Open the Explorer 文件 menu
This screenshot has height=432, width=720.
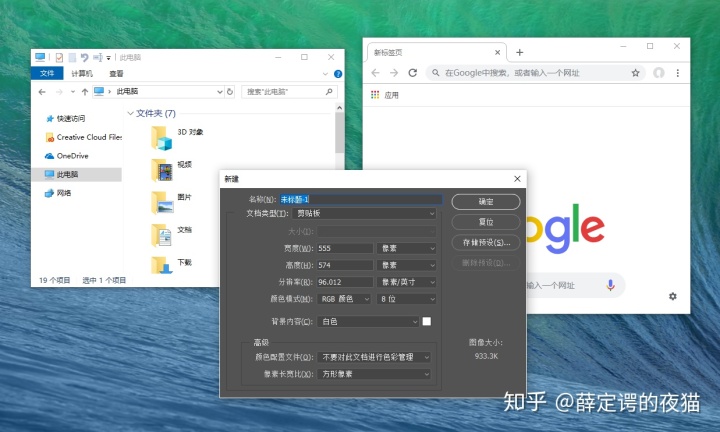[47, 73]
